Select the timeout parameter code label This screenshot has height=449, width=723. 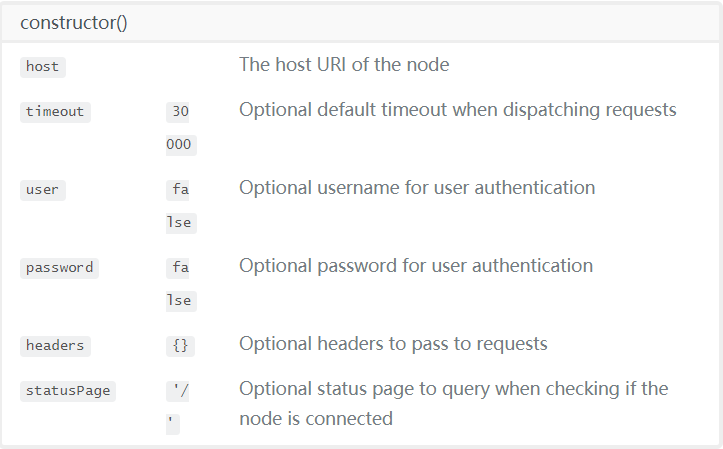[x=55, y=112]
